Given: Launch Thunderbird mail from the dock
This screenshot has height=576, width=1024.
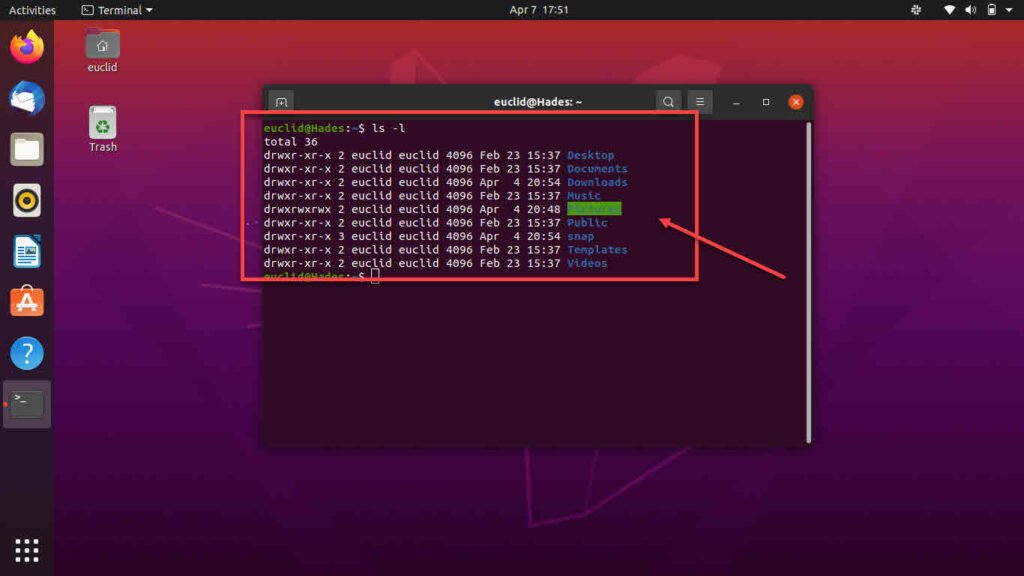Looking at the screenshot, I should pos(27,98).
